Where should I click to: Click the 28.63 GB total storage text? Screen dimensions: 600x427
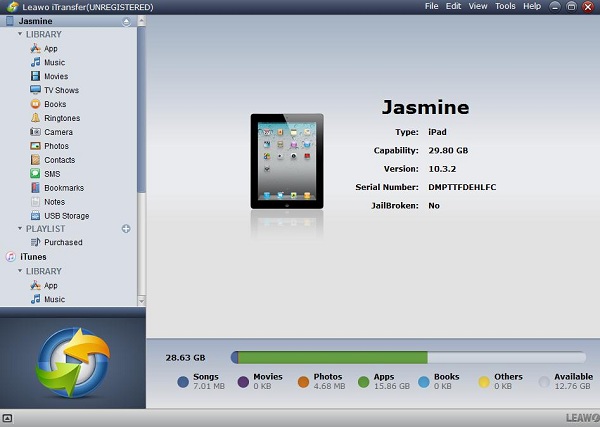(x=185, y=358)
